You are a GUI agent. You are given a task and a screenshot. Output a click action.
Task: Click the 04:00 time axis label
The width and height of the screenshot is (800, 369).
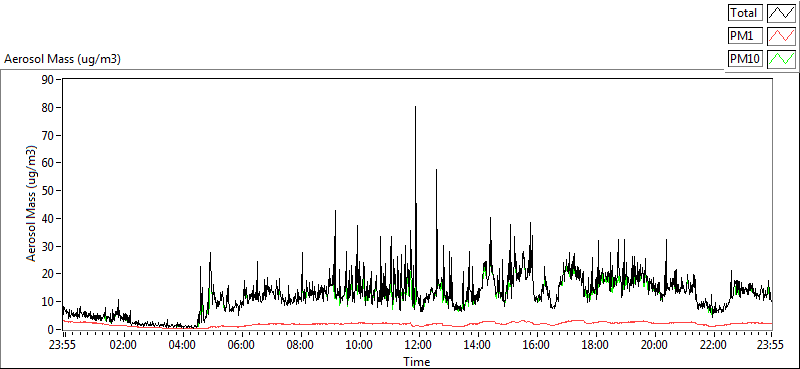pyautogui.click(x=182, y=344)
